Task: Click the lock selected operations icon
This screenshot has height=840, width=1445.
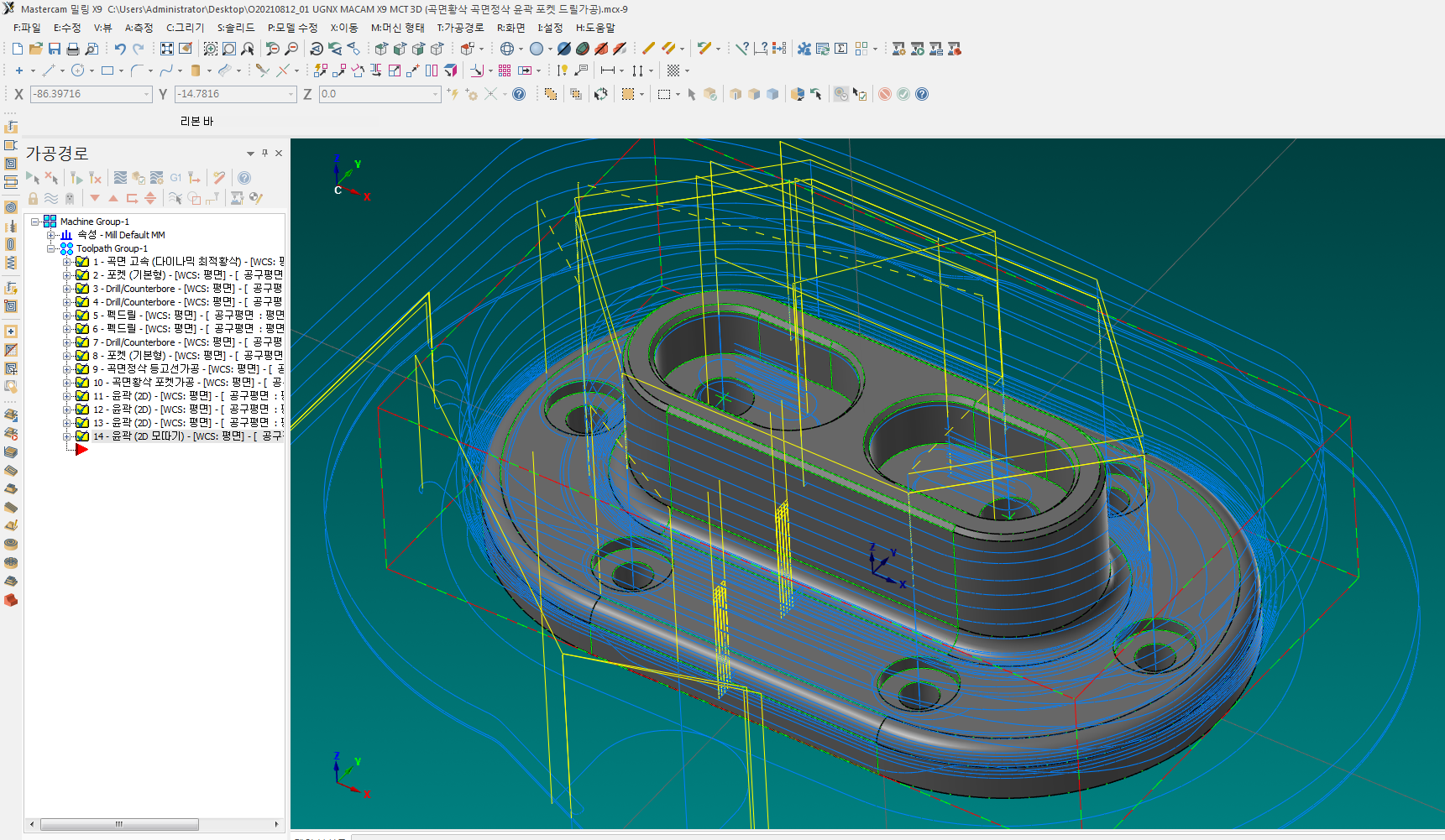Action: [33, 198]
